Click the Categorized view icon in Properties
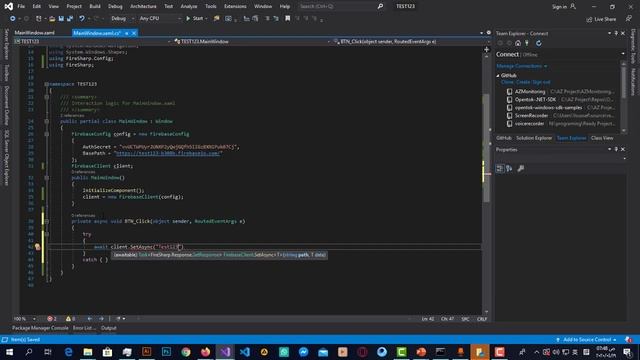The height and width of the screenshot is (360, 640). click(x=500, y=169)
